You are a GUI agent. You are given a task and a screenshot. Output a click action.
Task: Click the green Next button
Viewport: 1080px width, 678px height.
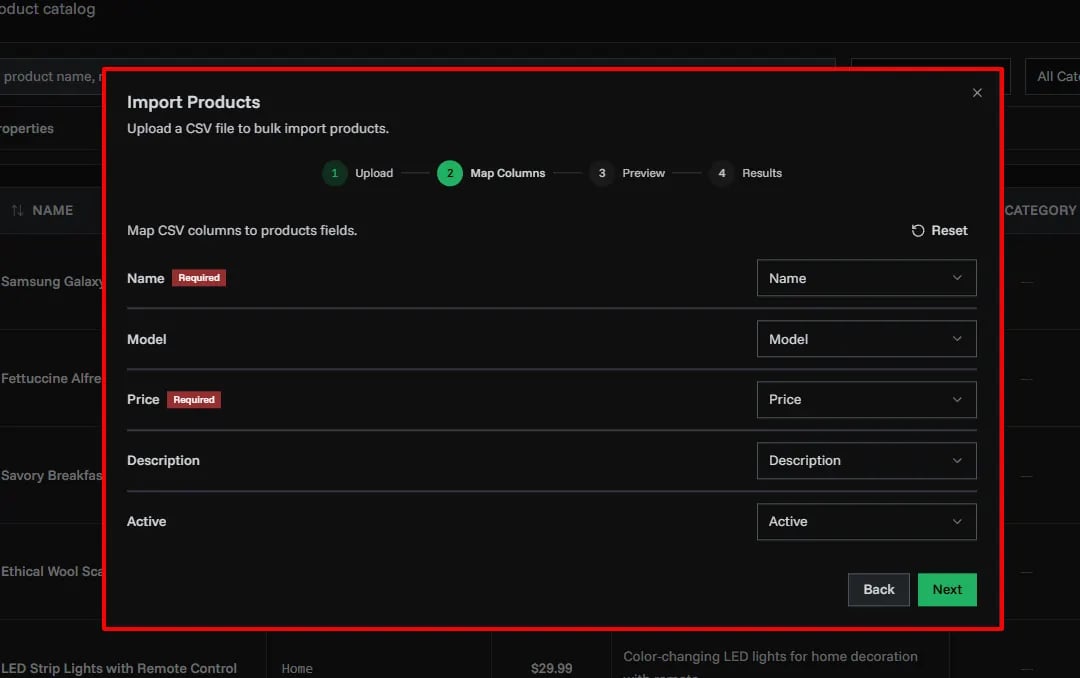coord(946,589)
